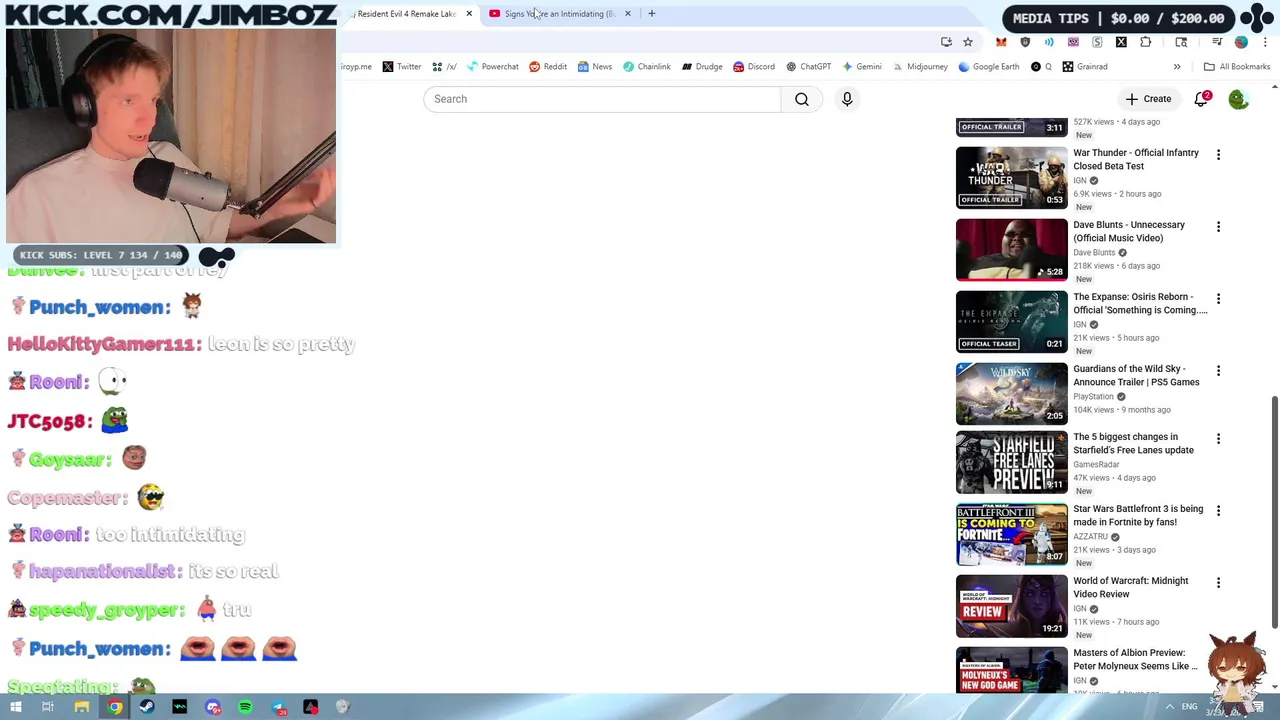Open the War Thunder Infantry Beta thumbnail
This screenshot has width=1280, height=720.
pyautogui.click(x=1012, y=178)
